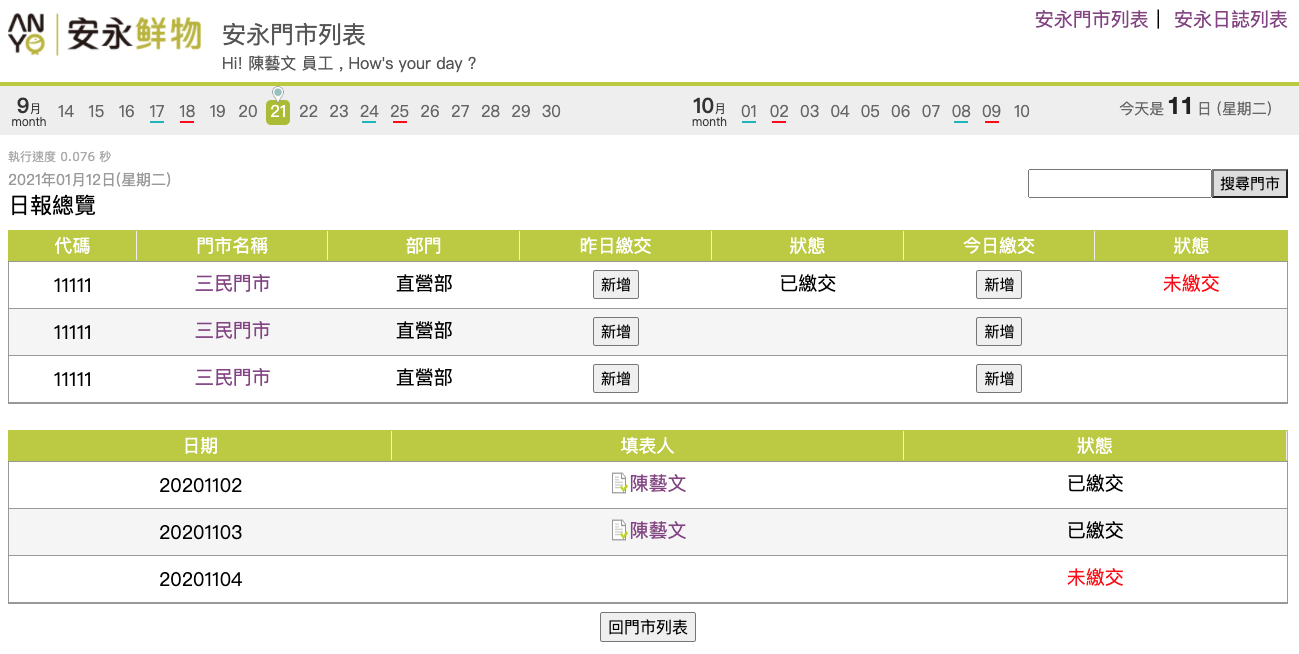The width and height of the screenshot is (1299, 654).
Task: Click the pin marker above date 21
Action: pyautogui.click(x=278, y=92)
